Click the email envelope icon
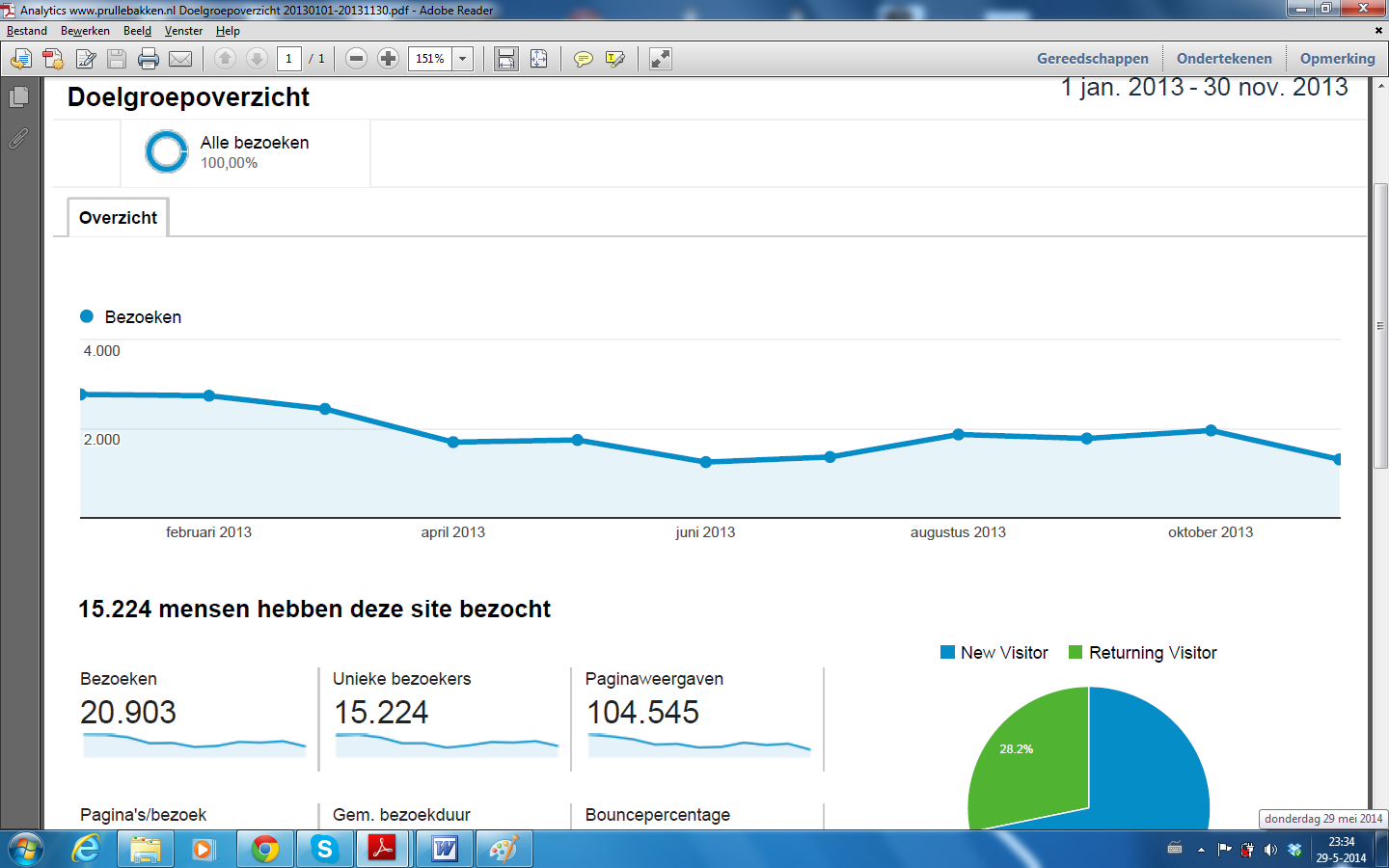This screenshot has width=1389, height=868. [x=180, y=59]
